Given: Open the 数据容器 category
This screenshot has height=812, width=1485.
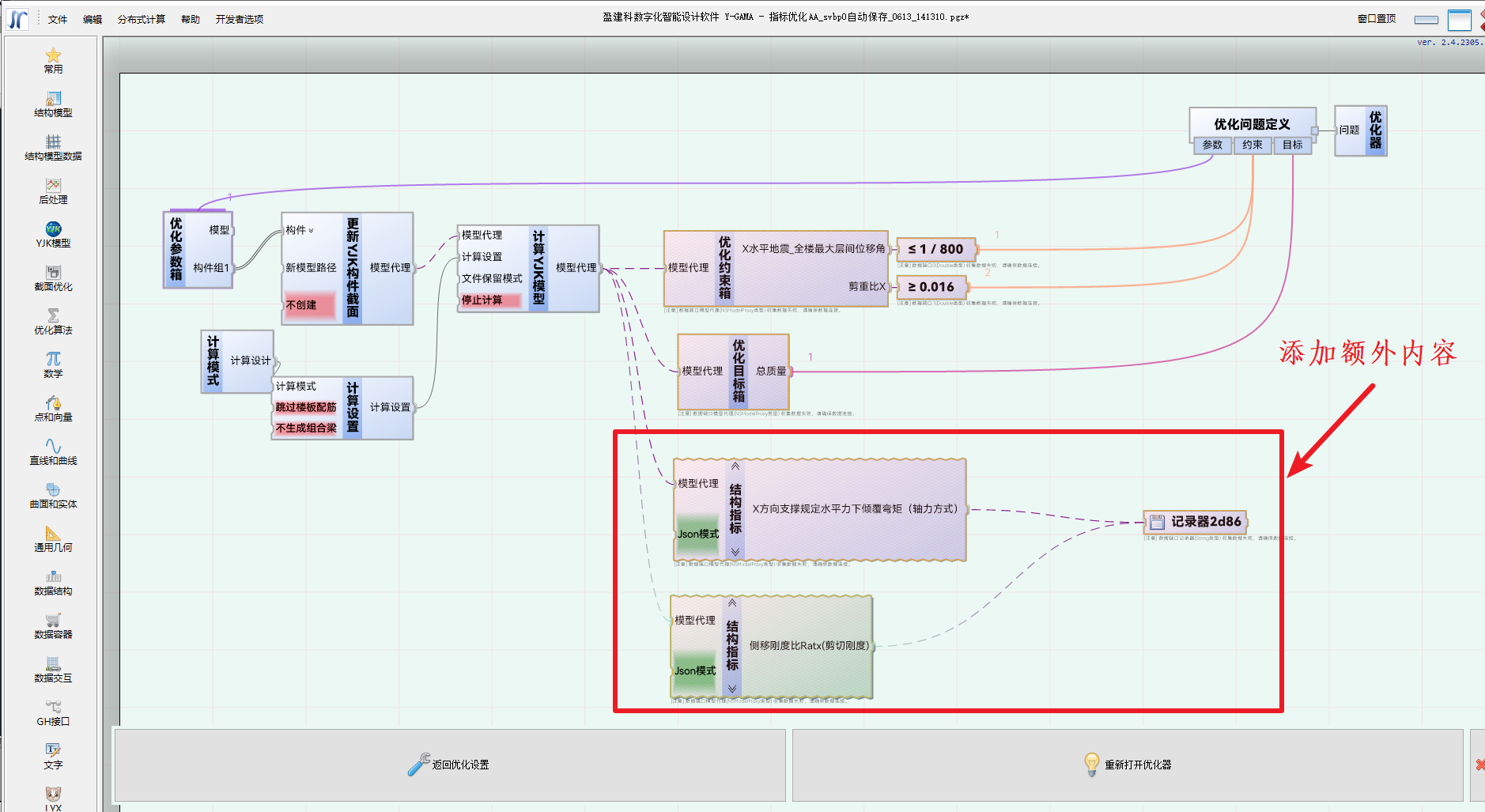Looking at the screenshot, I should pyautogui.click(x=53, y=626).
